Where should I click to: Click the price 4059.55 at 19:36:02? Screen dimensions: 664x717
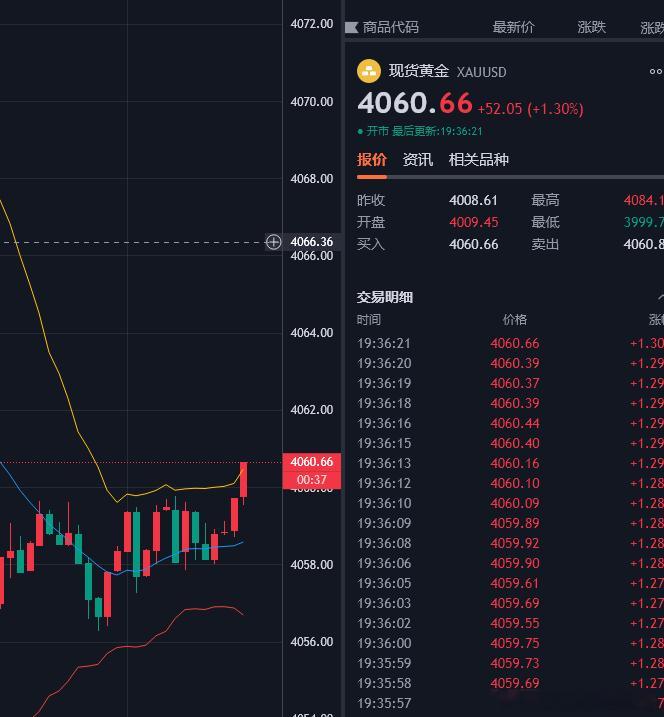point(514,623)
